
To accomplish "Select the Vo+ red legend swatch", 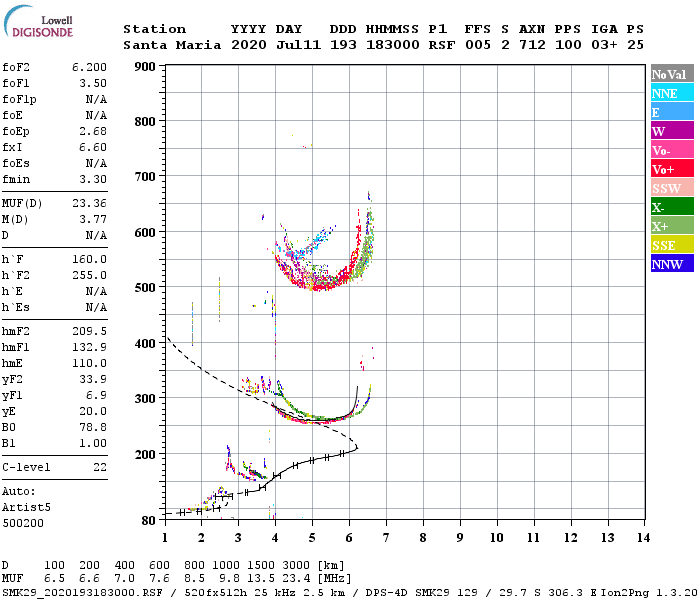I will coord(672,168).
